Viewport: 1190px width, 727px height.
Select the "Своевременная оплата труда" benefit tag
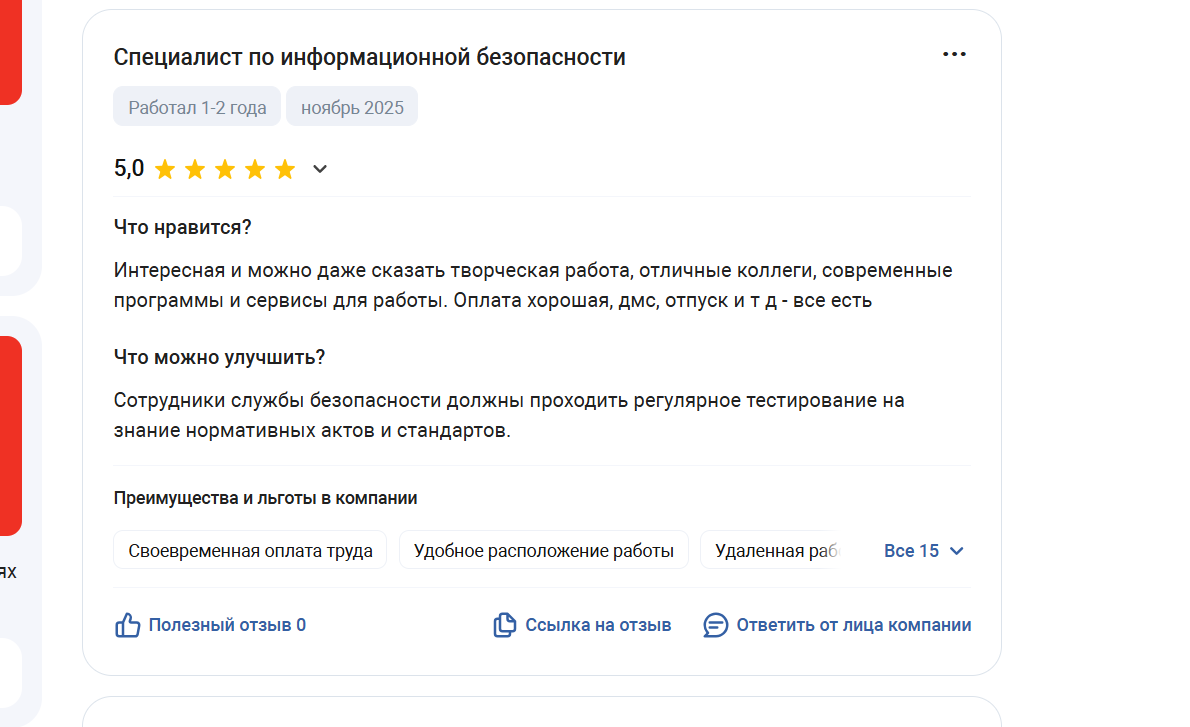click(x=250, y=551)
